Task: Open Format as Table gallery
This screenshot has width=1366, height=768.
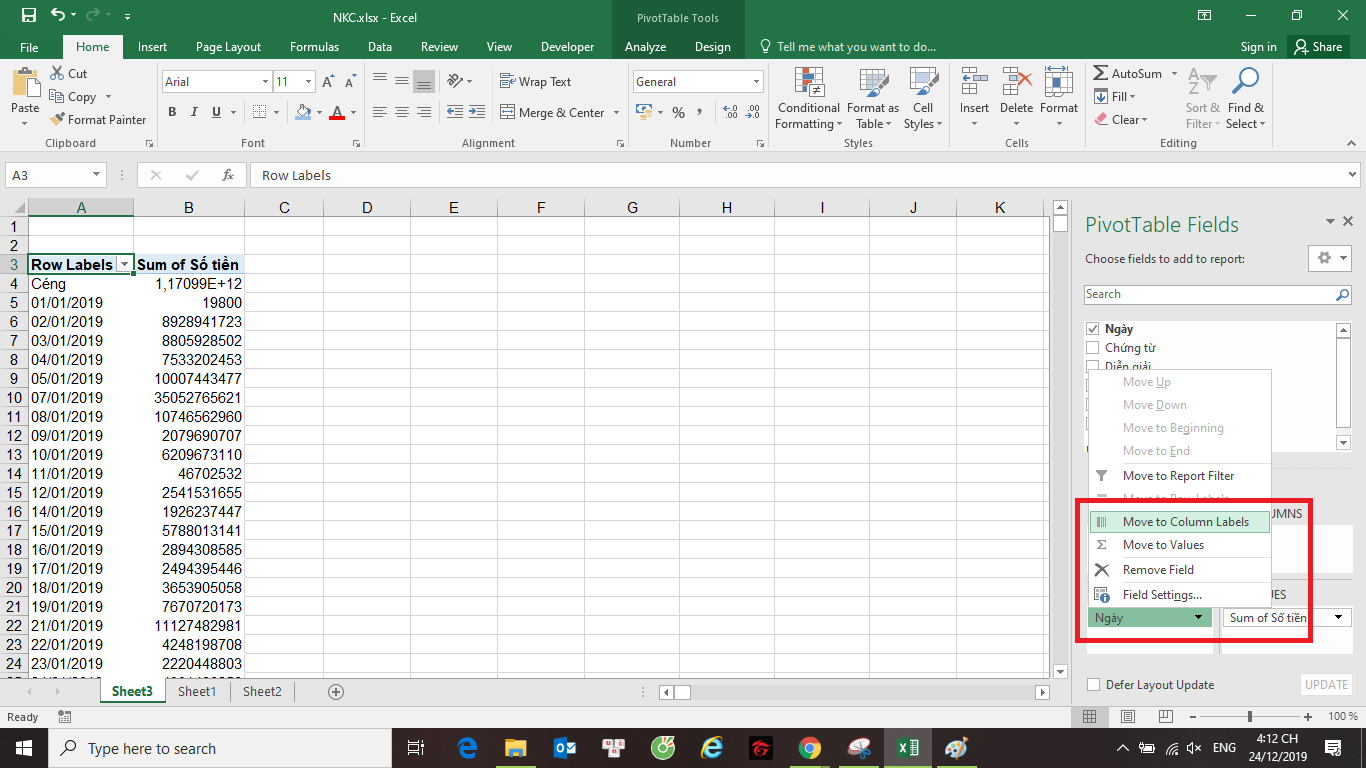Action: coord(872,100)
